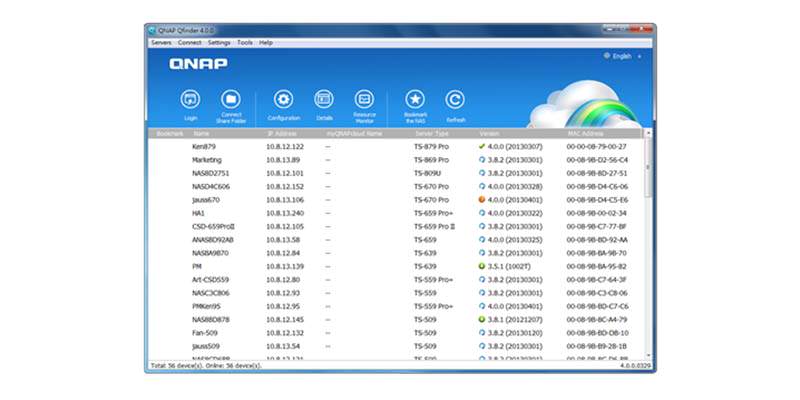Open Connect Share Folder icon

pos(231,99)
